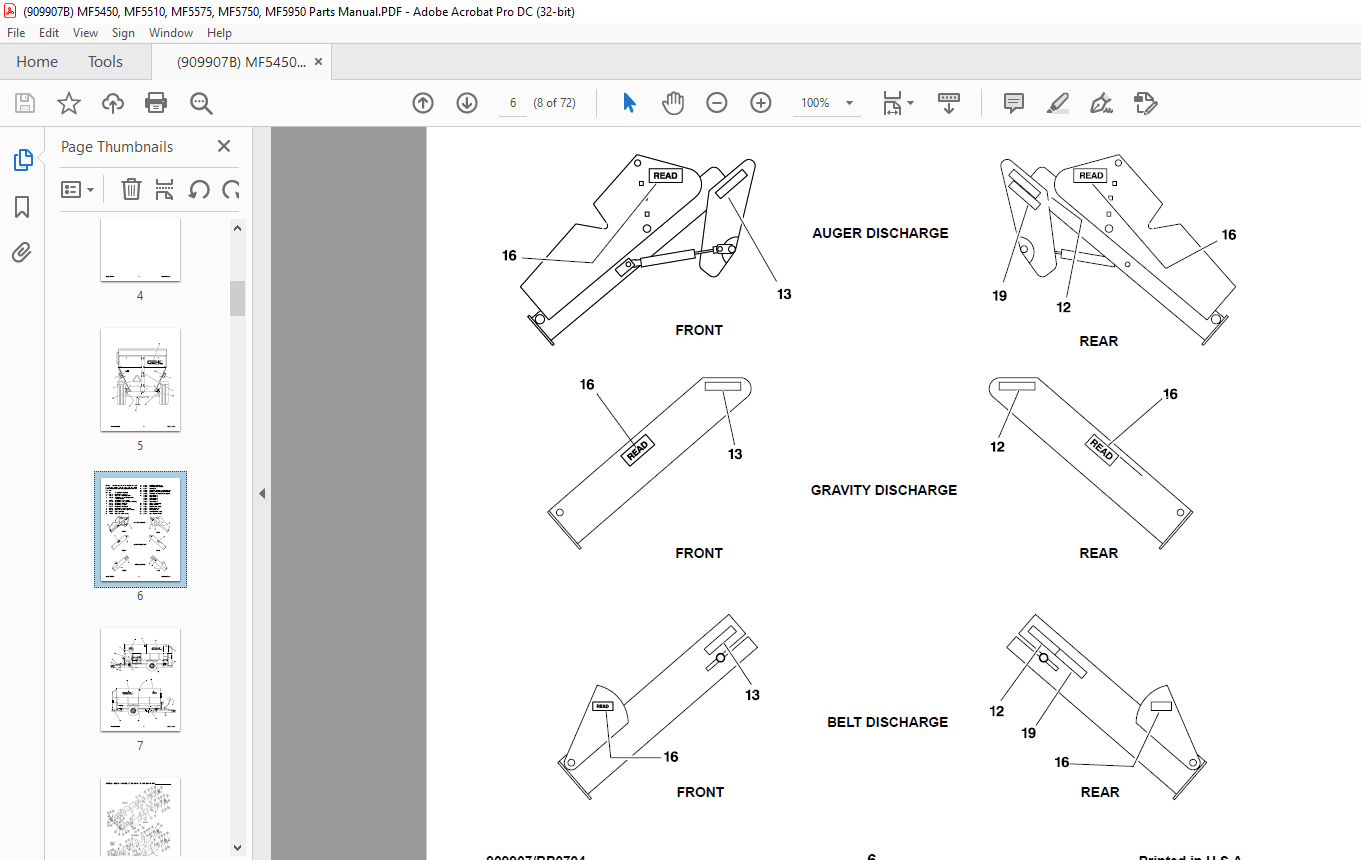1361x860 pixels.
Task: Open the Help menu
Action: (219, 33)
